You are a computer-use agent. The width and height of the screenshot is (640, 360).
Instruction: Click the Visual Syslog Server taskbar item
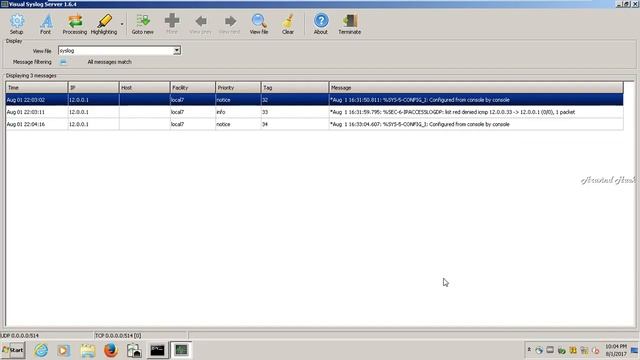(181, 350)
